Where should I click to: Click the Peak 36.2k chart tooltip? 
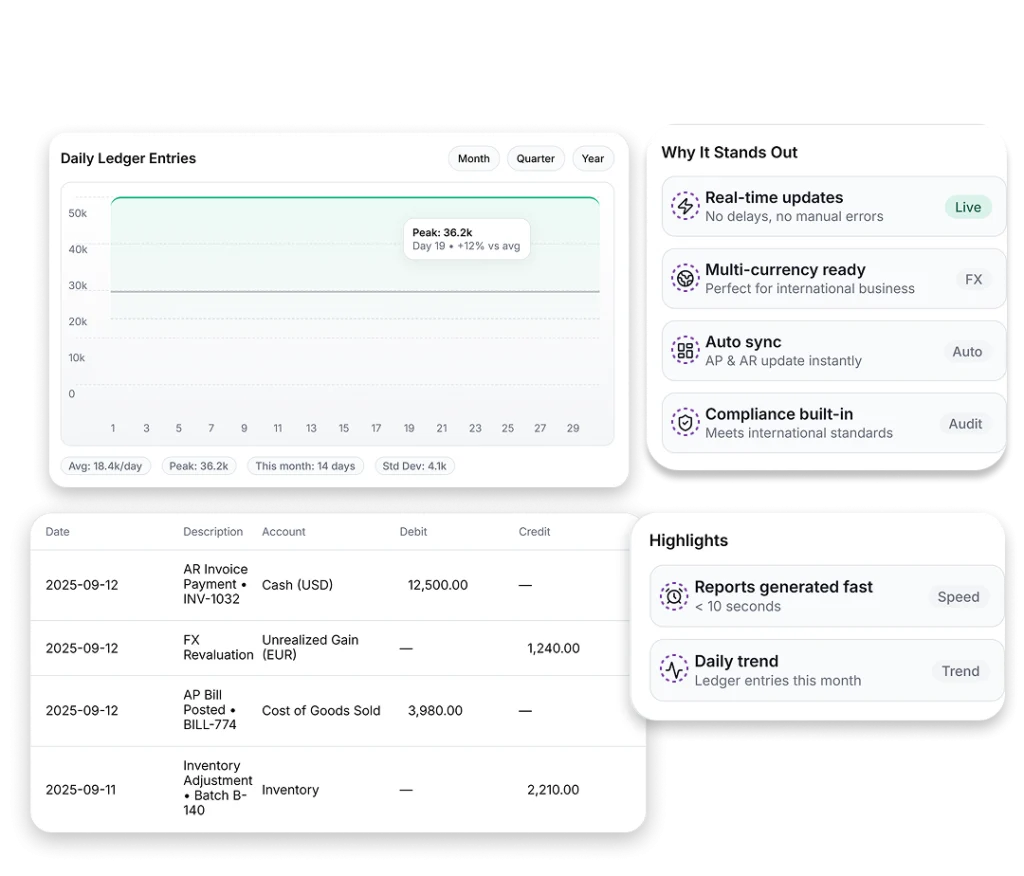coord(467,239)
